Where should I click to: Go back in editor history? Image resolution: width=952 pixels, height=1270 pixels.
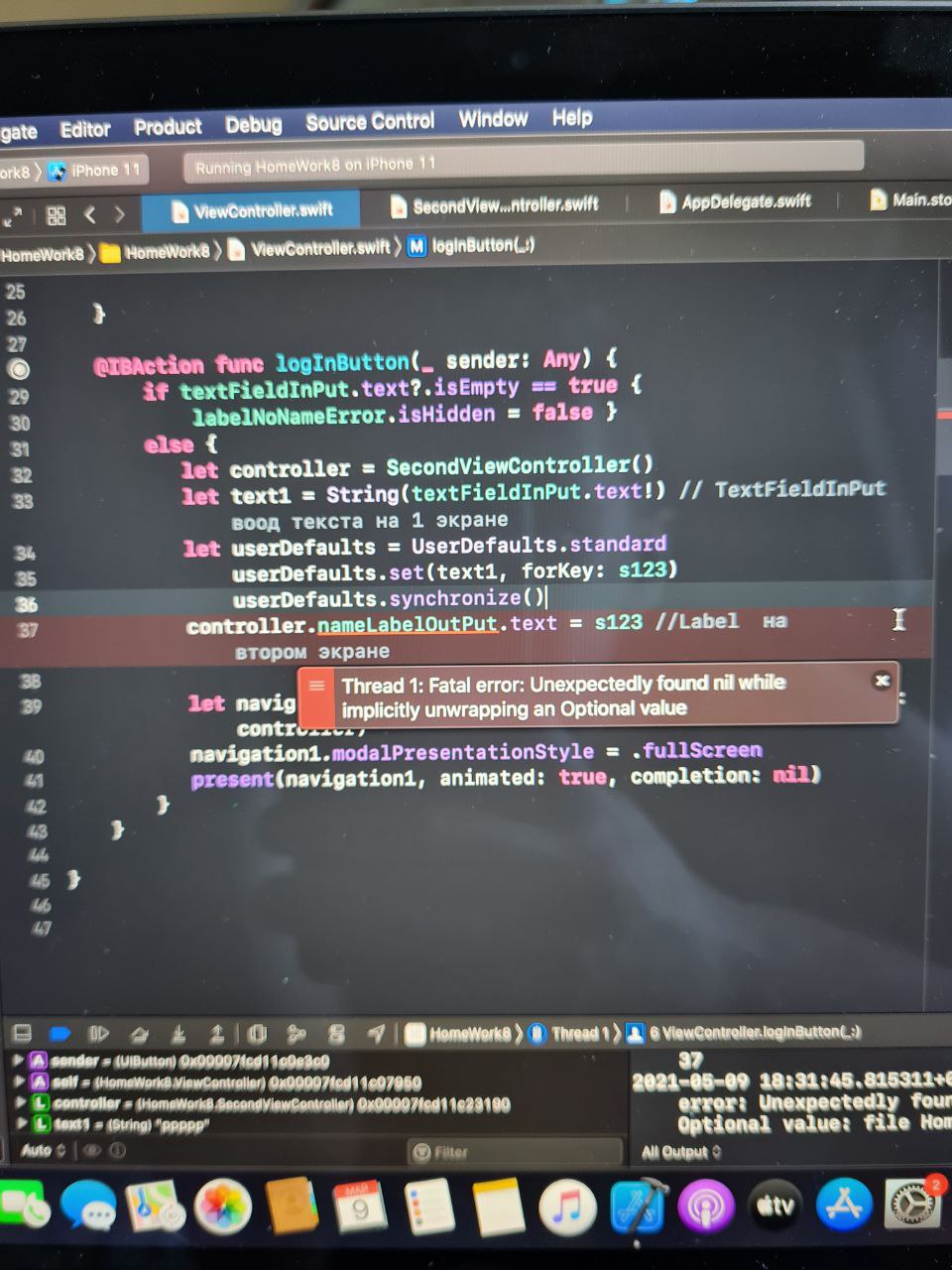[90, 214]
